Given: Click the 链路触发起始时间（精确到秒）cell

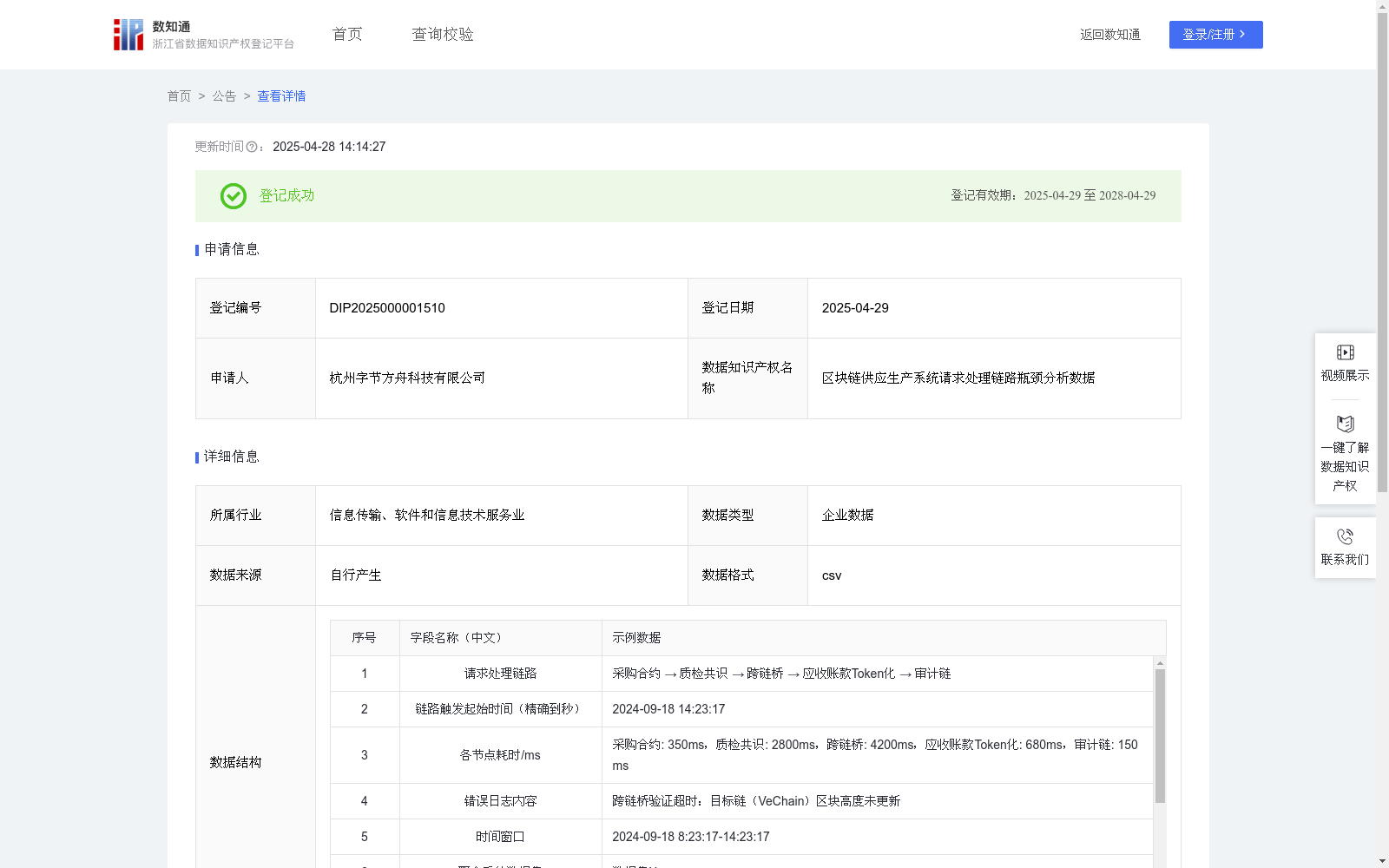Looking at the screenshot, I should pos(500,709).
